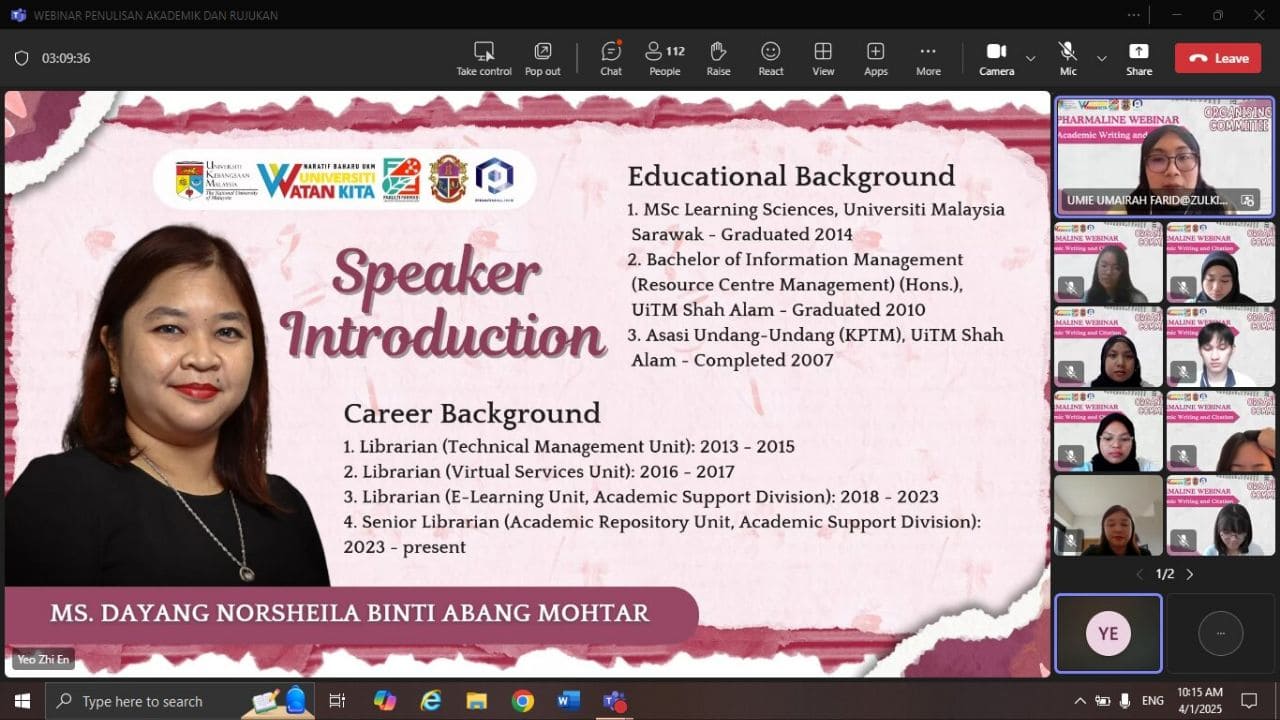
Task: Go to next participant page
Action: tap(1190, 574)
